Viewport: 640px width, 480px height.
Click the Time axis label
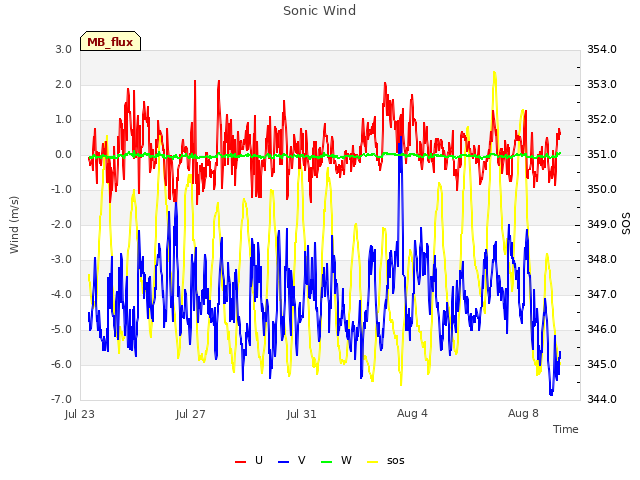tap(566, 429)
